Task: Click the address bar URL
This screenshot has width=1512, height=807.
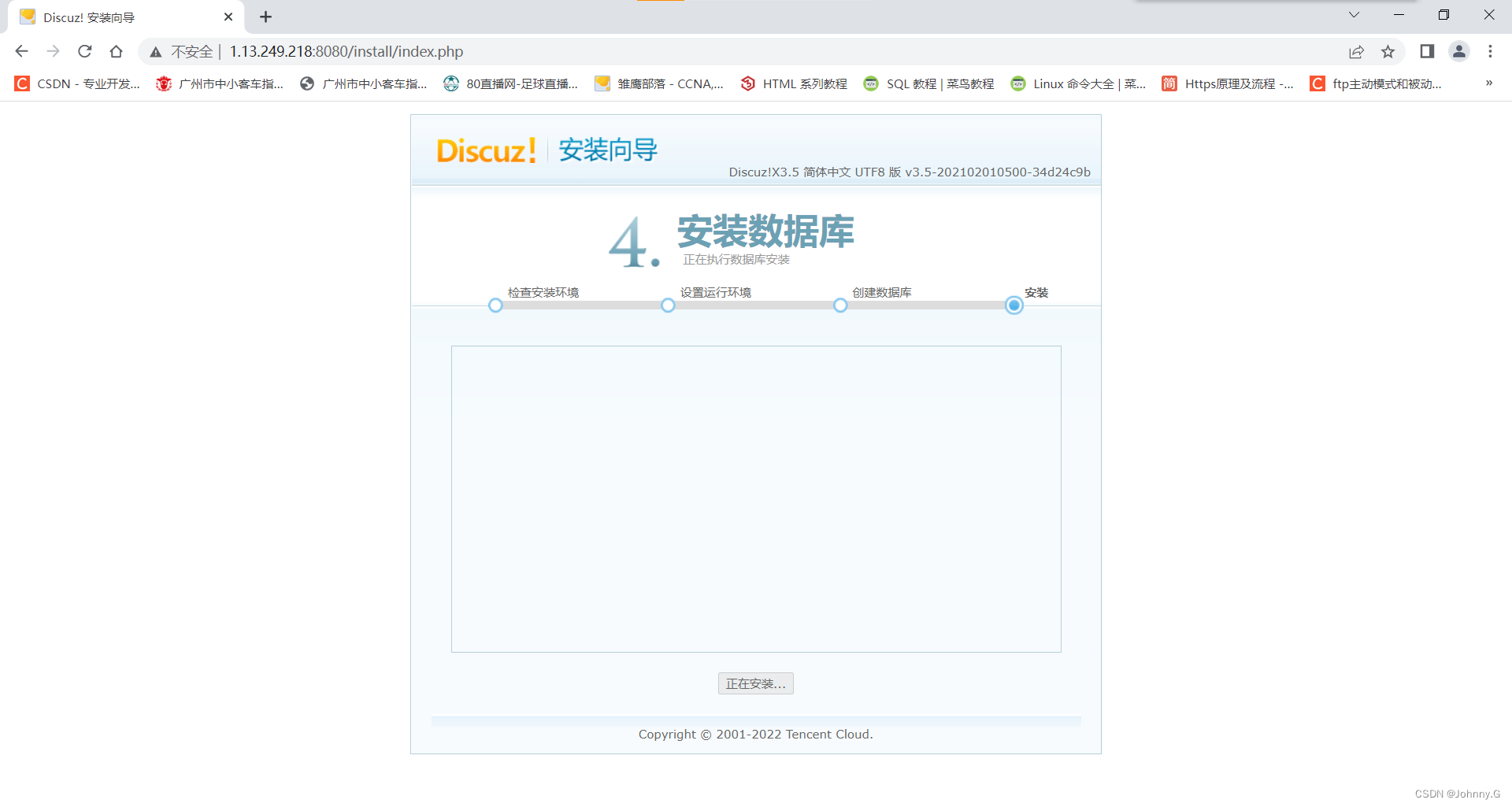Action: (x=346, y=51)
